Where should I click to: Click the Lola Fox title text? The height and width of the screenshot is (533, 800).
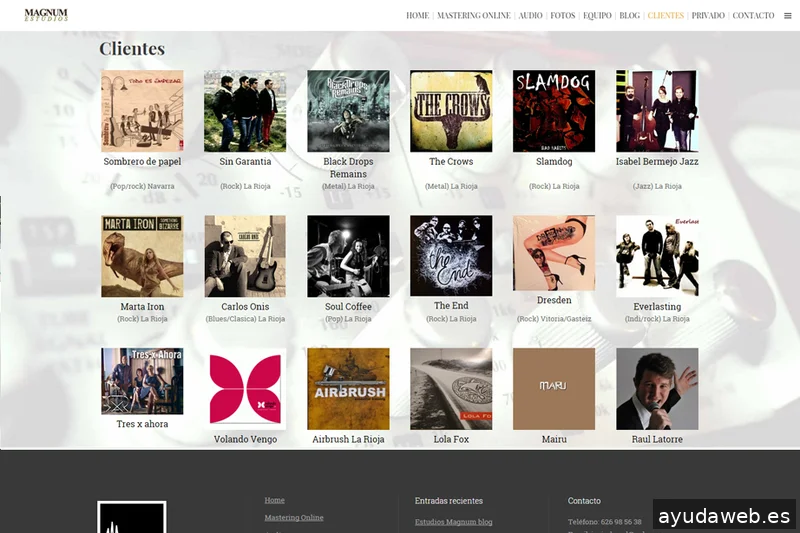[451, 439]
